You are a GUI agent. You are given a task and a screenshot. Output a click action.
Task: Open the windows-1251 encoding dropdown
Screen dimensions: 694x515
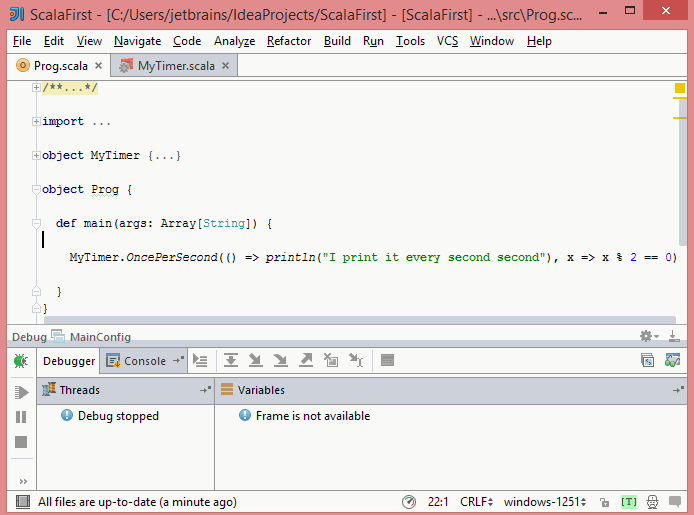(x=545, y=502)
